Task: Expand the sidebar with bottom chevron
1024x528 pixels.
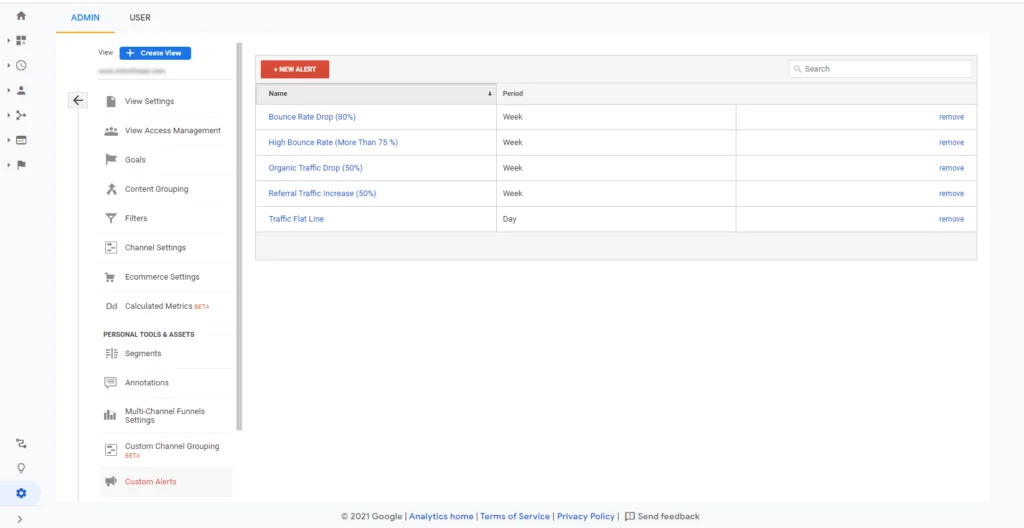Action: click(20, 519)
